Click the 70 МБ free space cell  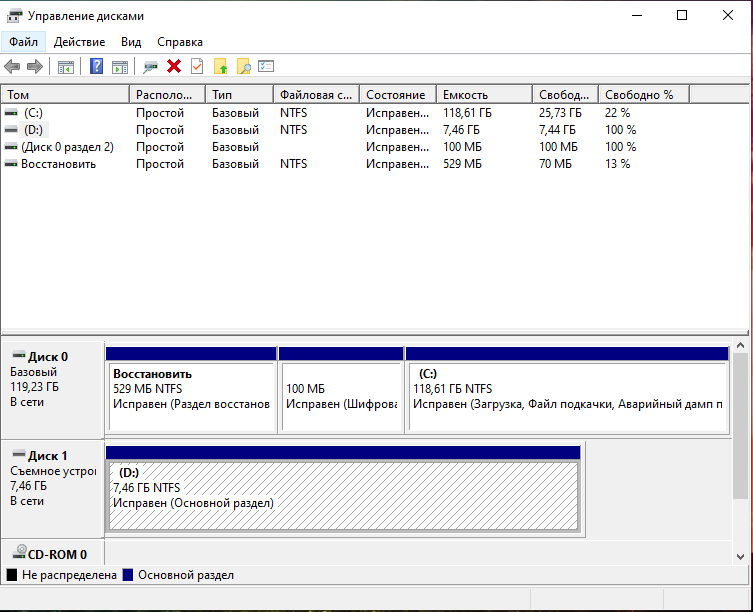555,164
